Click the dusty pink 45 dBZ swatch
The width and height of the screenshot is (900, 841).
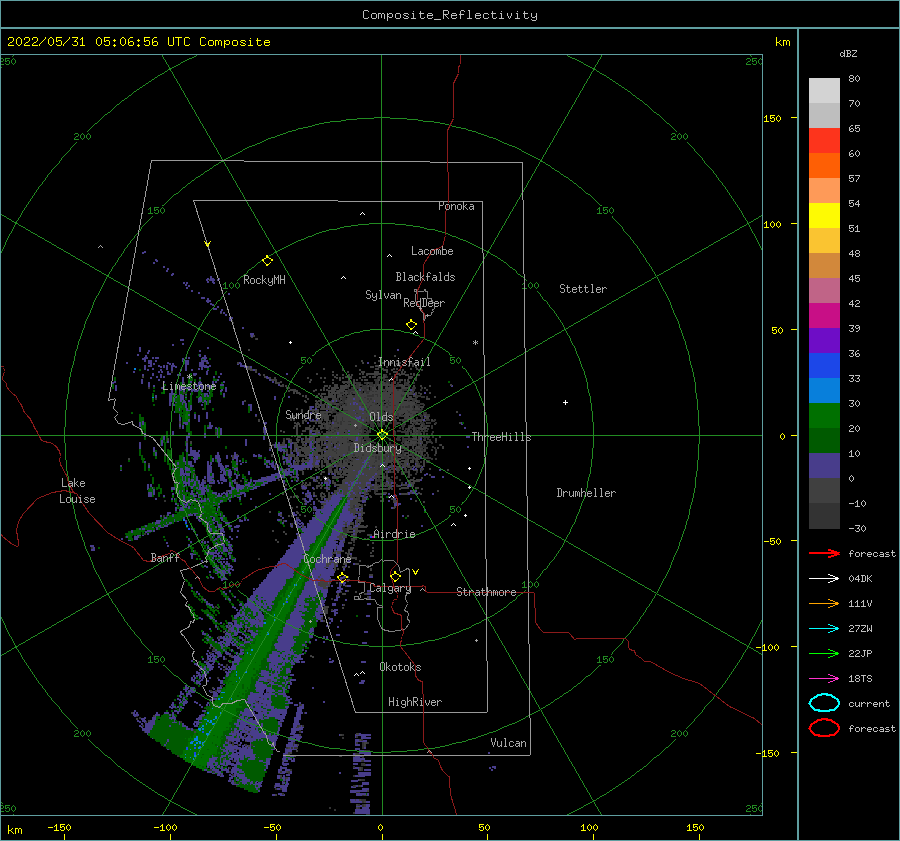(x=824, y=290)
